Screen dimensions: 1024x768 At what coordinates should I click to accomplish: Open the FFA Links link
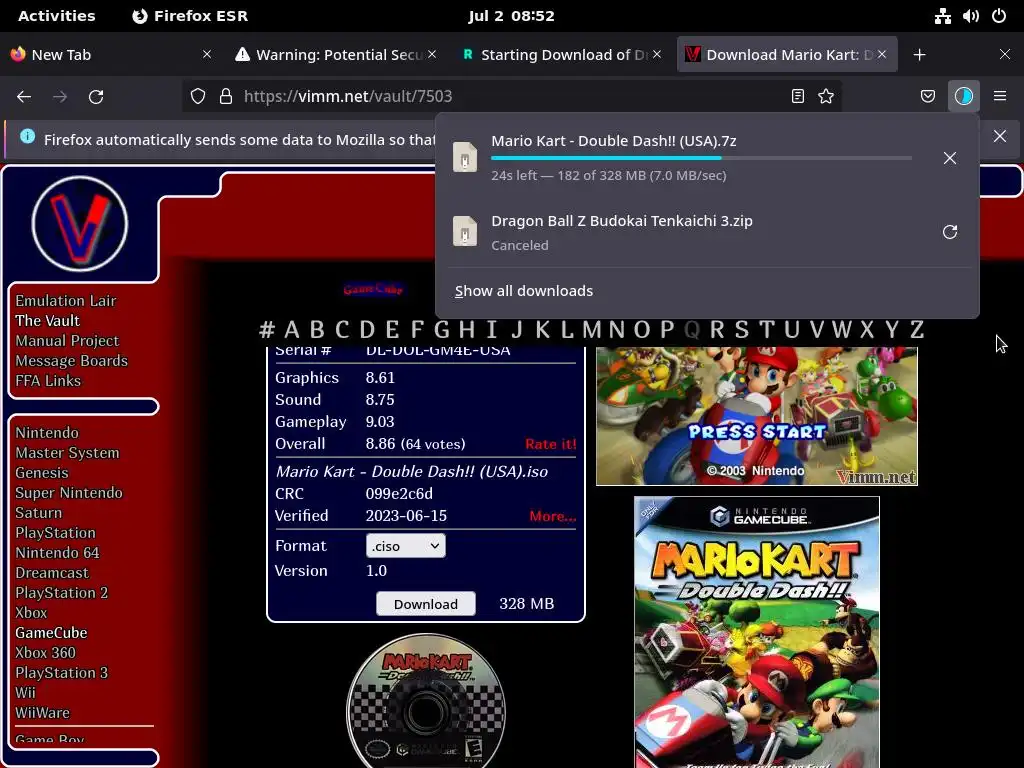coord(48,381)
